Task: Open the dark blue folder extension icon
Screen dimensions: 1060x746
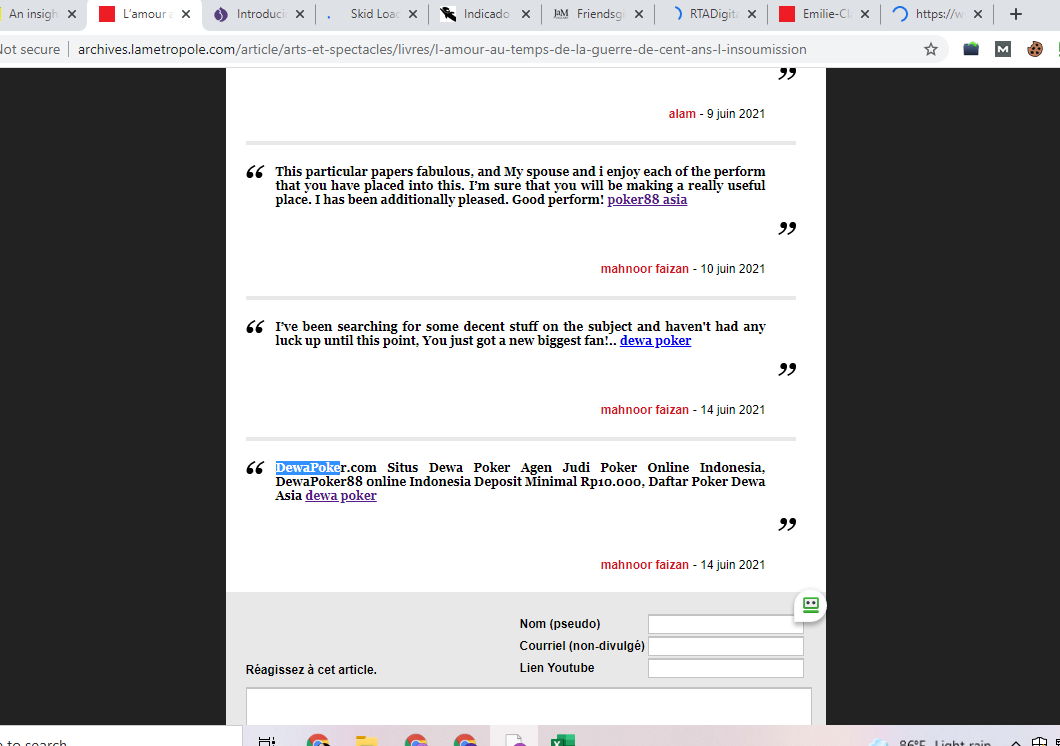Action: point(970,49)
